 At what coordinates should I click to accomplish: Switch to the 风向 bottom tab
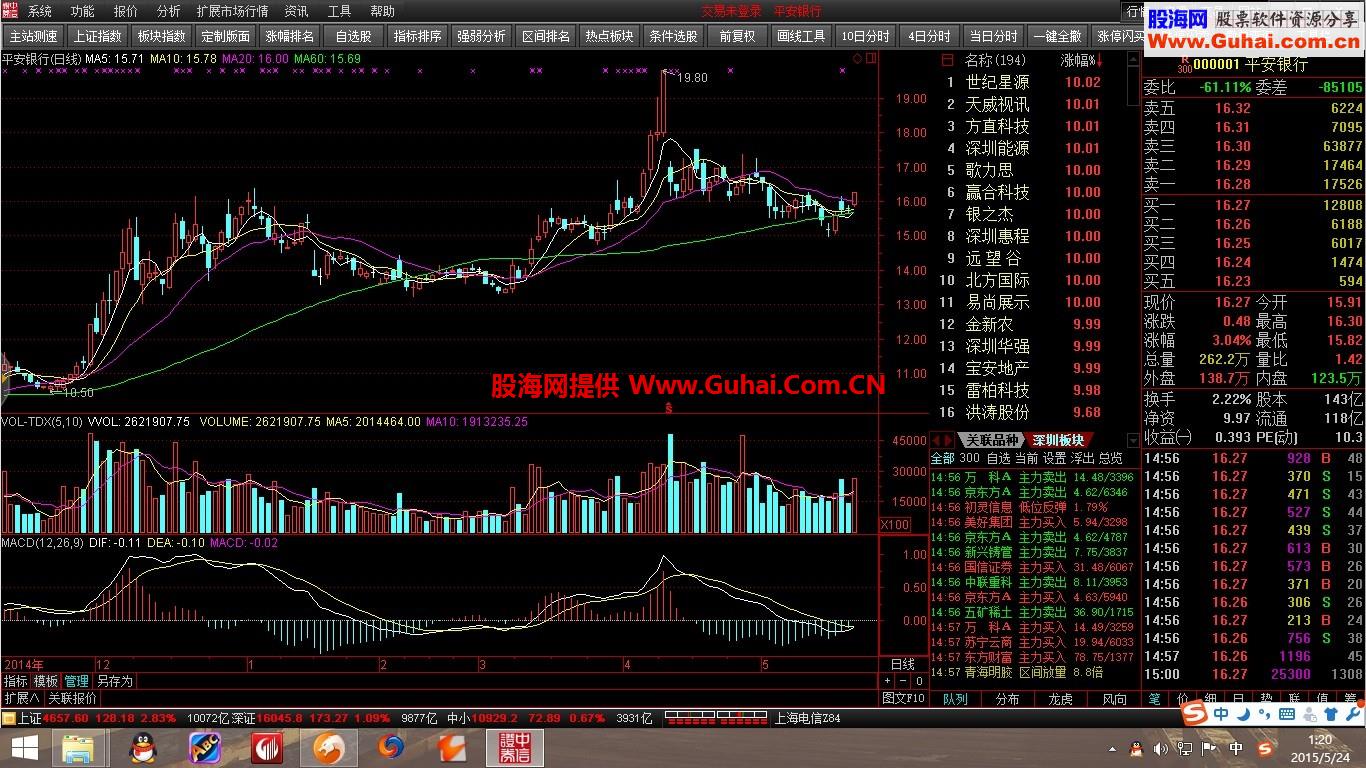(1114, 699)
